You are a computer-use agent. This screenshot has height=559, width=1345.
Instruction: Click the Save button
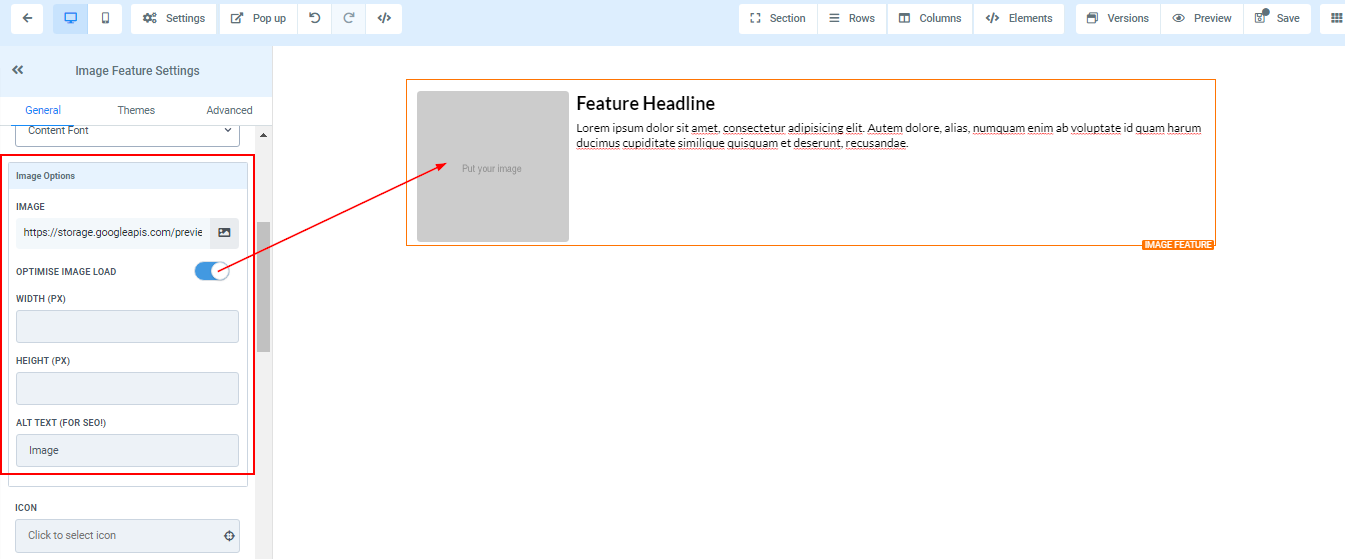[1278, 18]
